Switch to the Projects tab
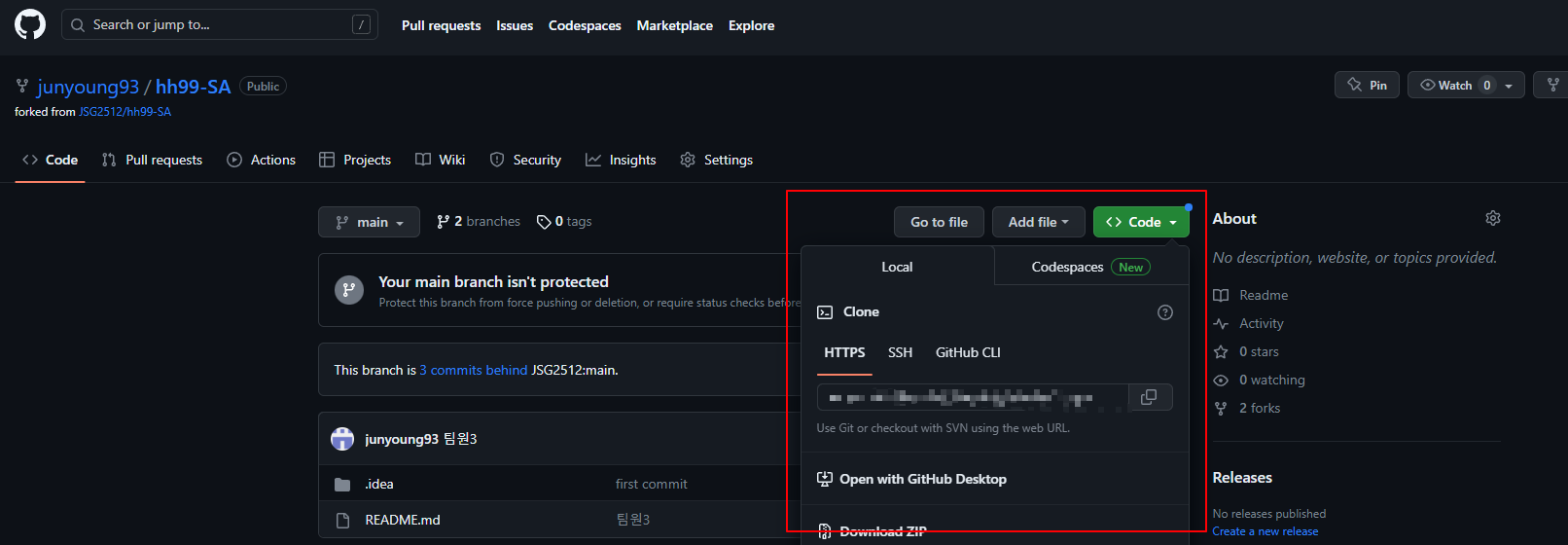The height and width of the screenshot is (545, 1568). 355,160
